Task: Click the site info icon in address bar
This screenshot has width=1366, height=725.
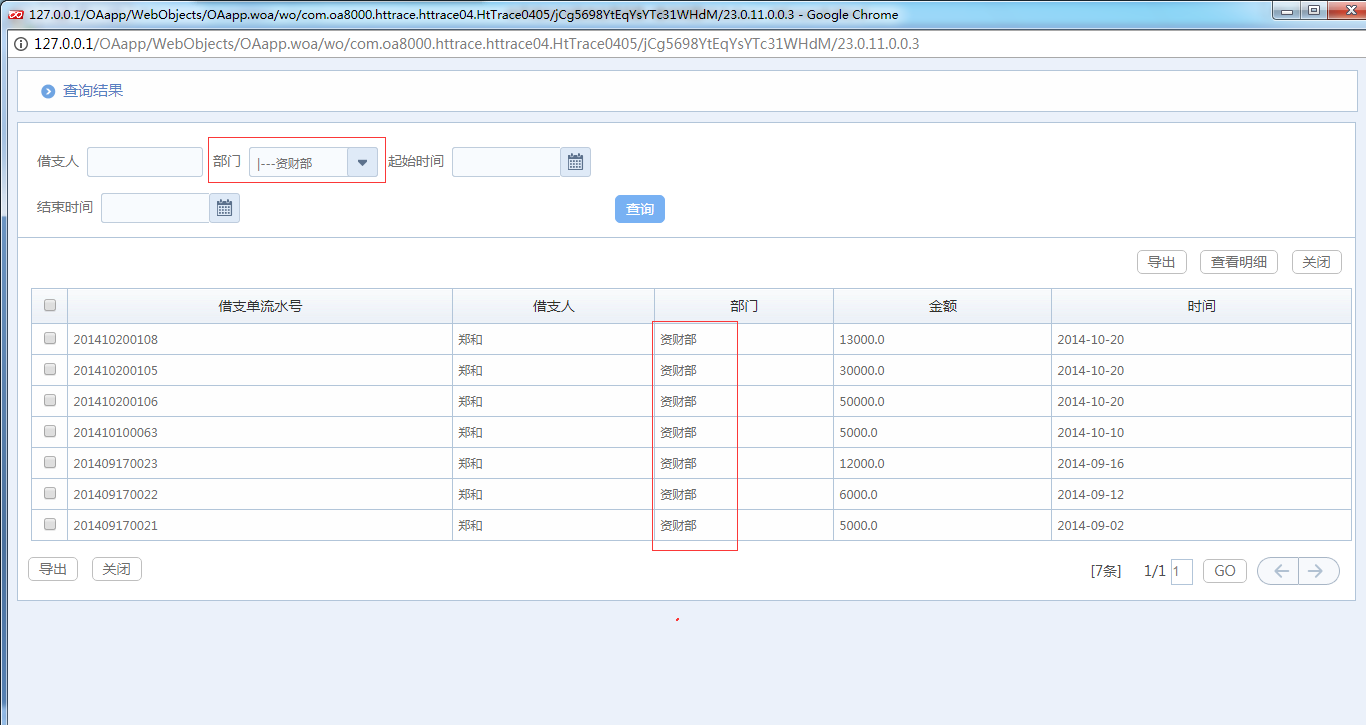Action: click(21, 44)
